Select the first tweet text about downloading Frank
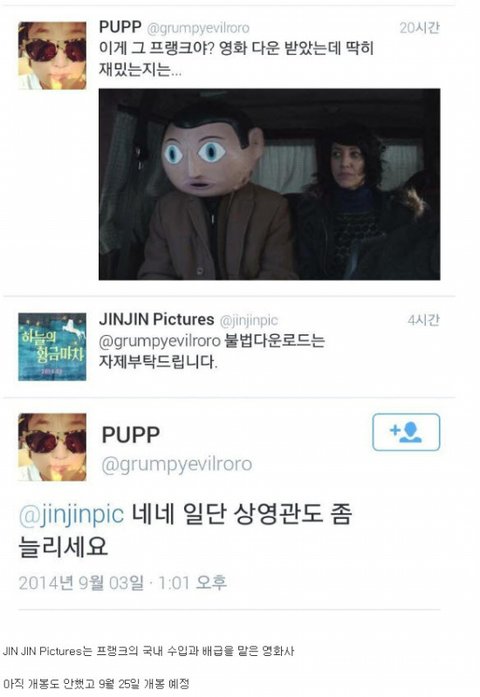 (236, 59)
